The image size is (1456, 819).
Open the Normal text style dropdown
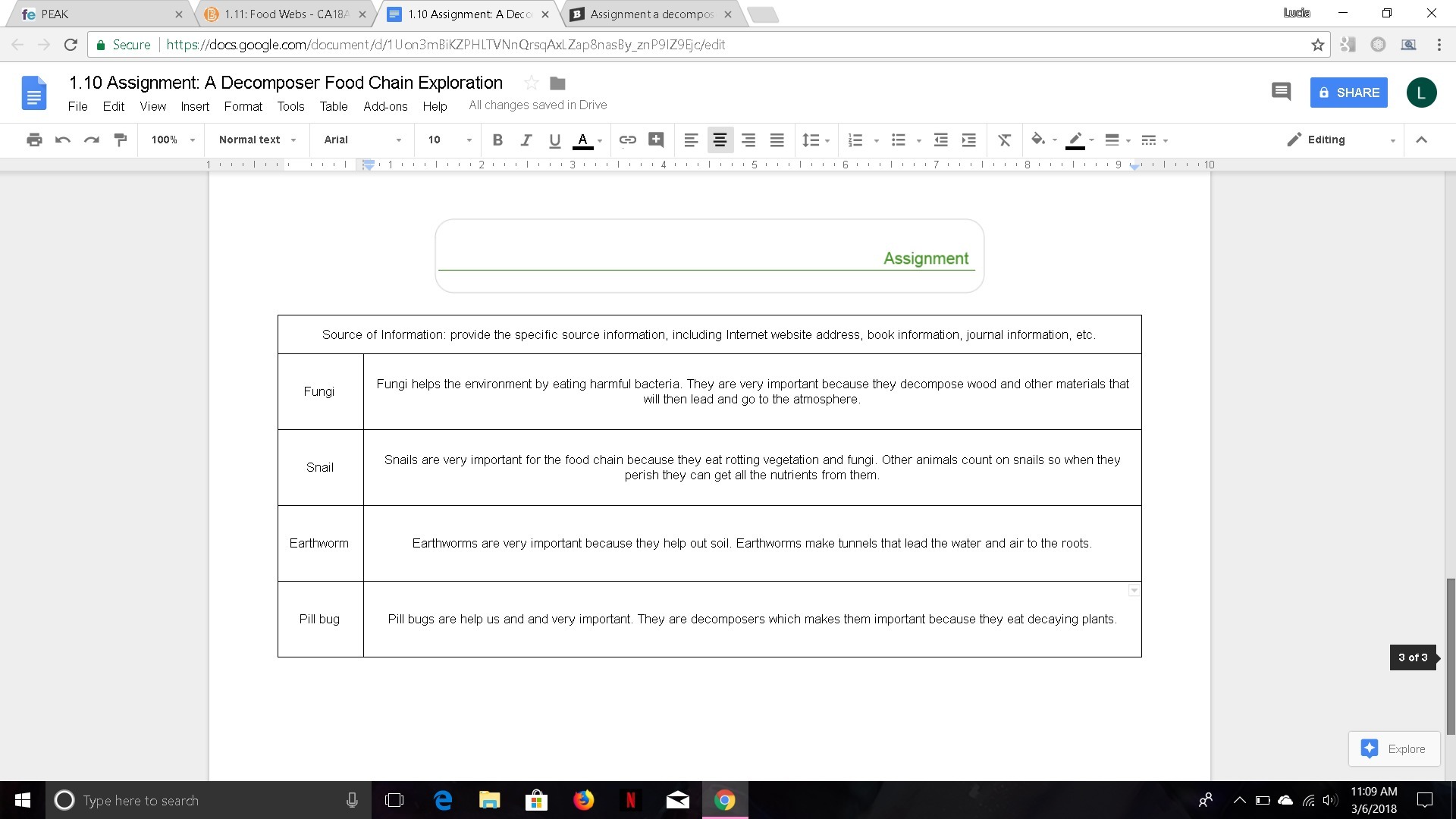(x=256, y=140)
